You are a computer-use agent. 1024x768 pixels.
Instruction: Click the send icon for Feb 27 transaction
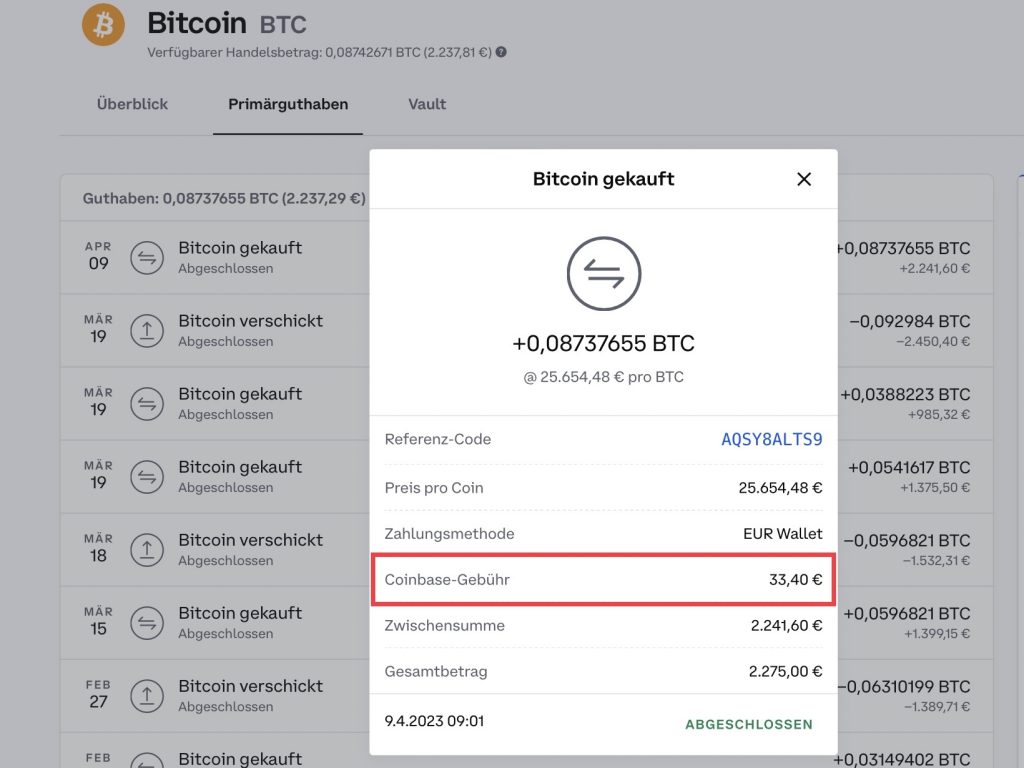click(x=147, y=696)
